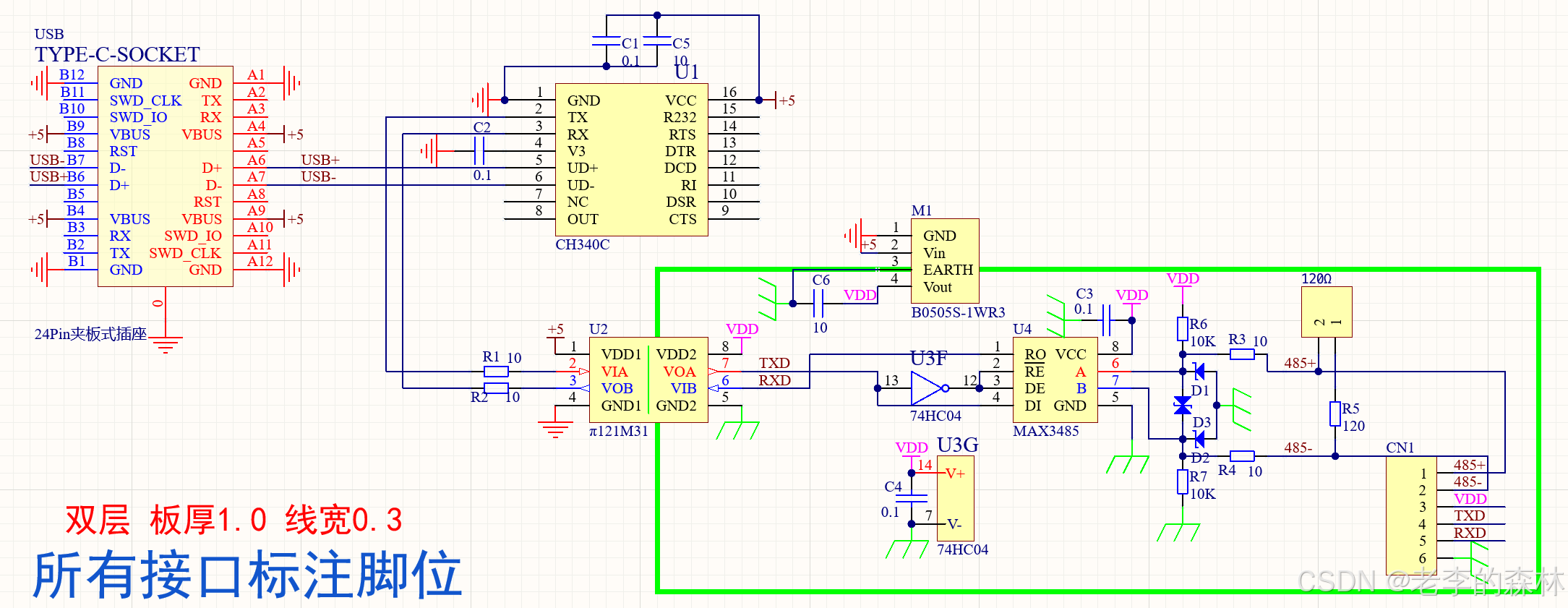Click the UD+ pin name on U1
The width and height of the screenshot is (1568, 608).
583,168
